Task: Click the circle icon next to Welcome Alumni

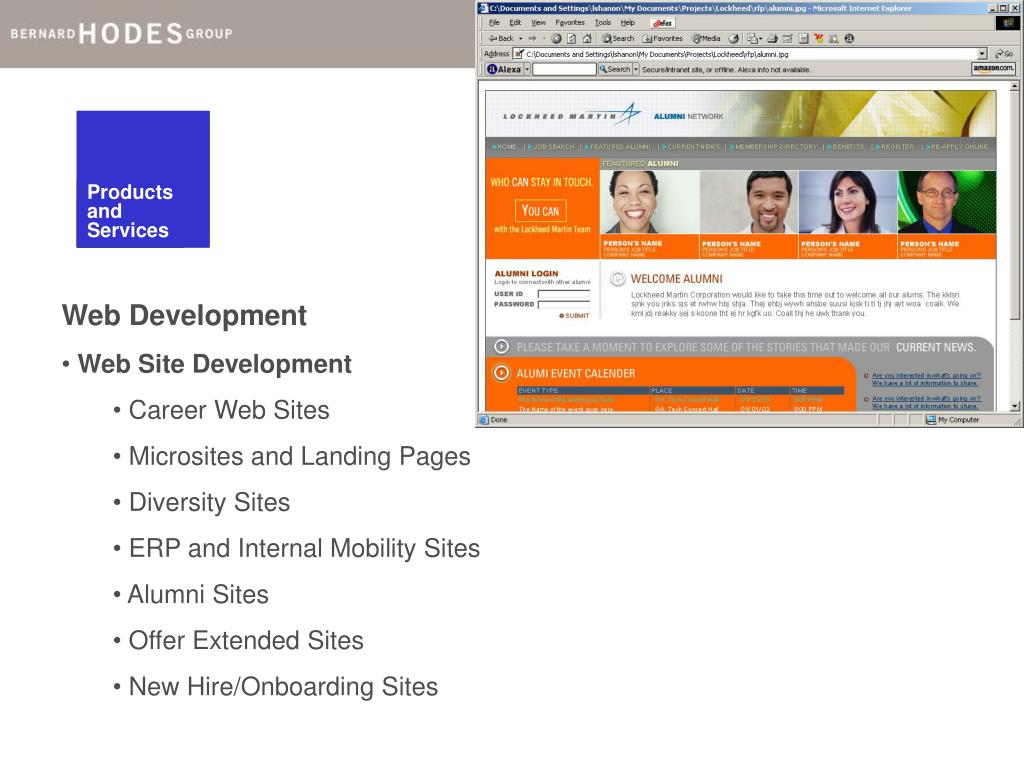Action: pyautogui.click(x=617, y=279)
